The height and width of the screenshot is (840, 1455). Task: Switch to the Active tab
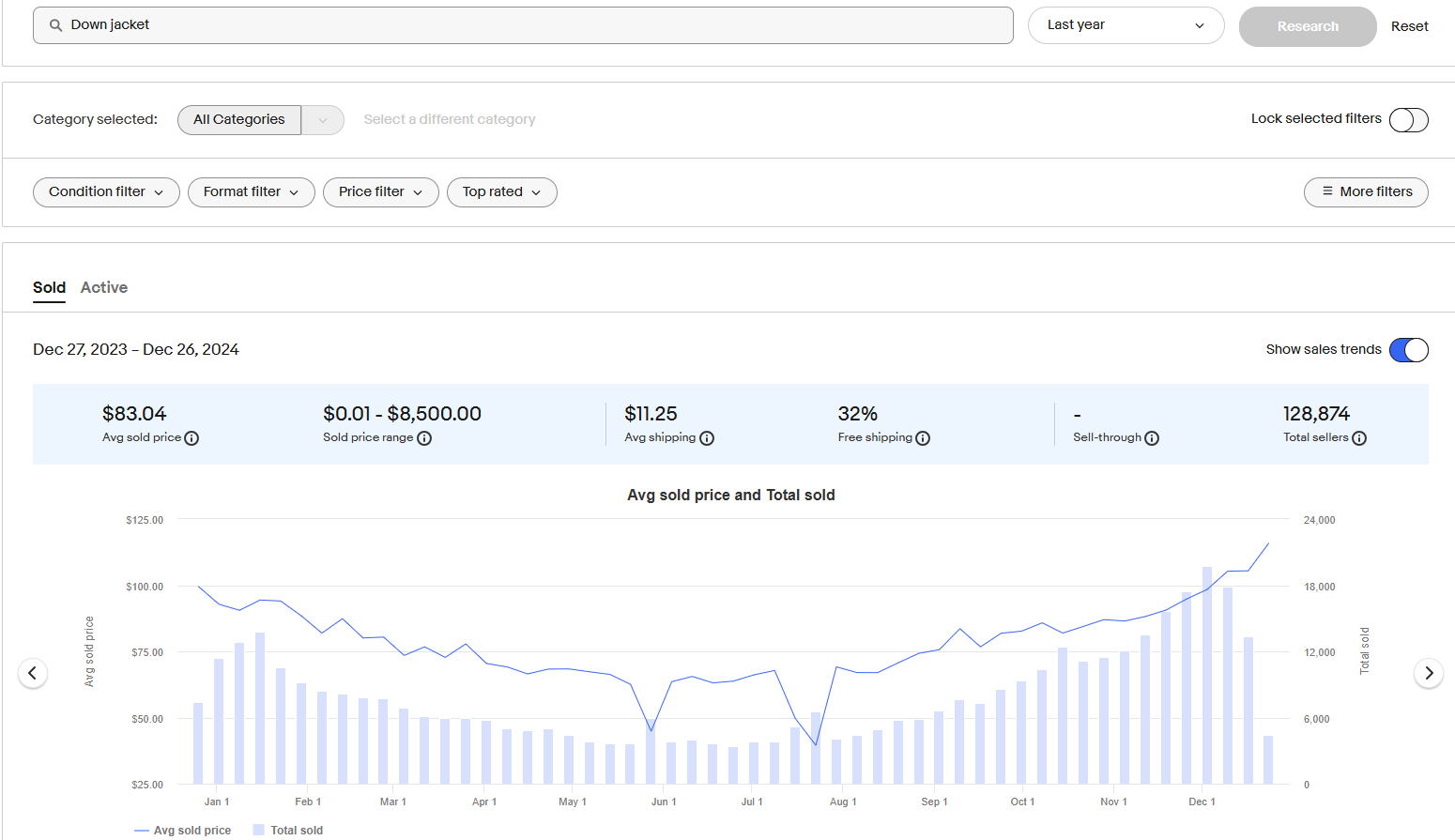104,288
